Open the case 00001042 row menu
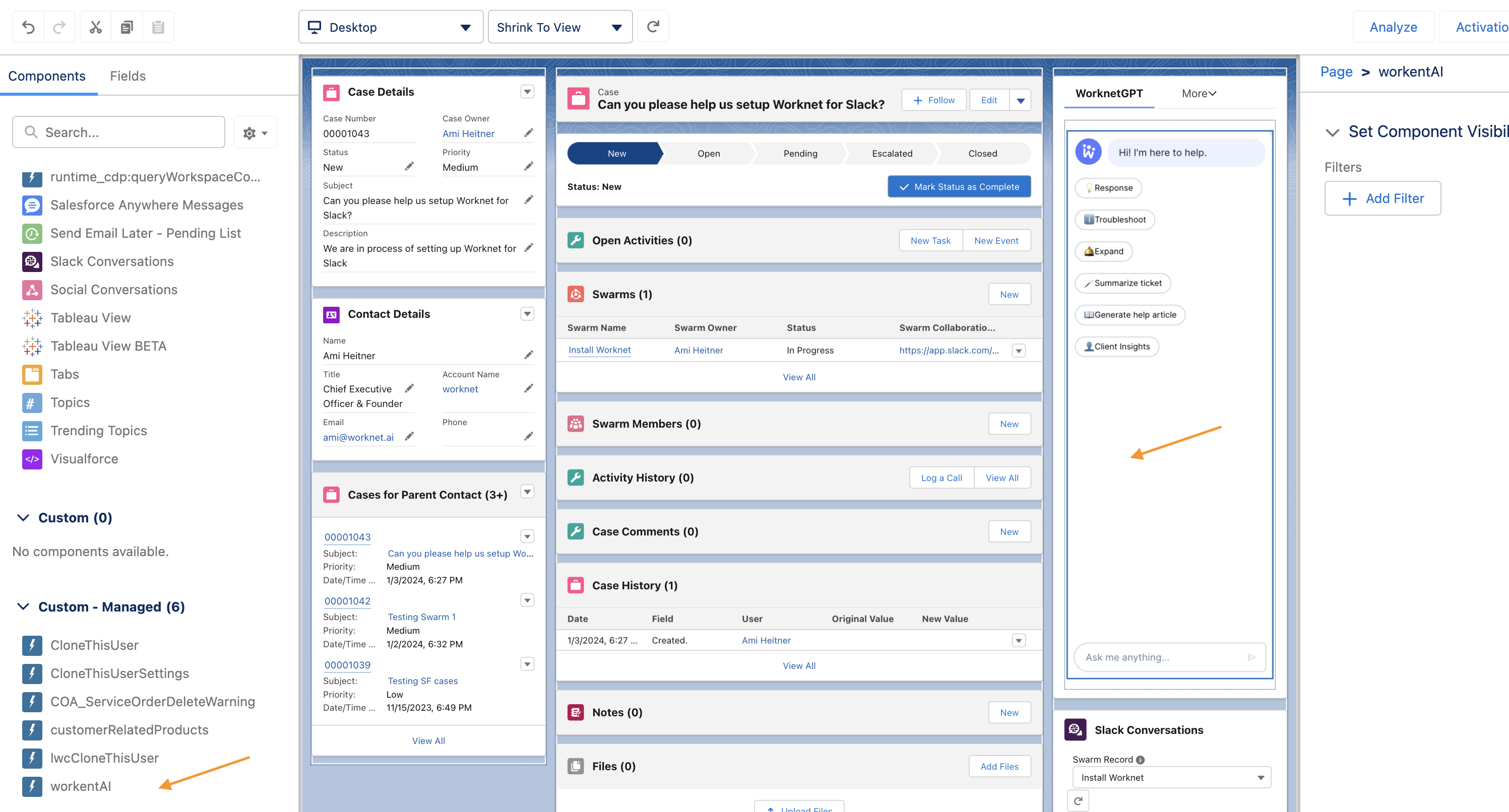The width and height of the screenshot is (1509, 812). point(527,600)
